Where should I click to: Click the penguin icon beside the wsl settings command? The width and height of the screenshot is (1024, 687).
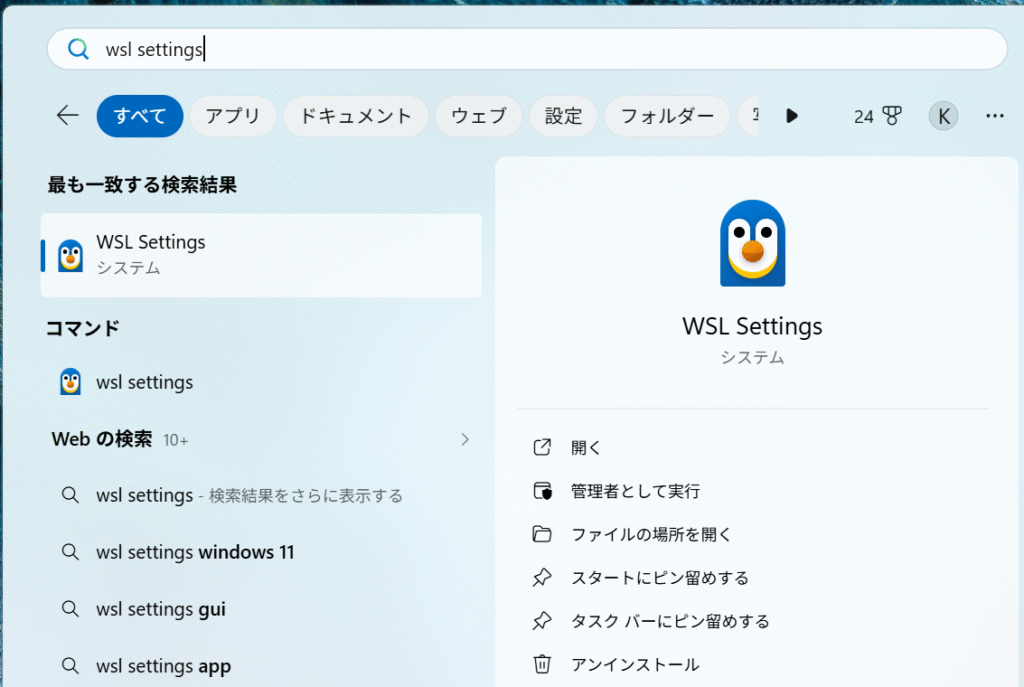[x=69, y=381]
